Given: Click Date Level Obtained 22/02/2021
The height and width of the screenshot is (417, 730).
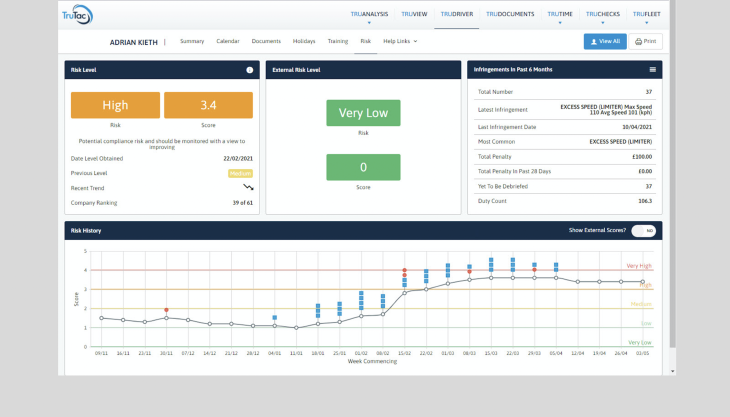Looking at the screenshot, I should tap(238, 159).
